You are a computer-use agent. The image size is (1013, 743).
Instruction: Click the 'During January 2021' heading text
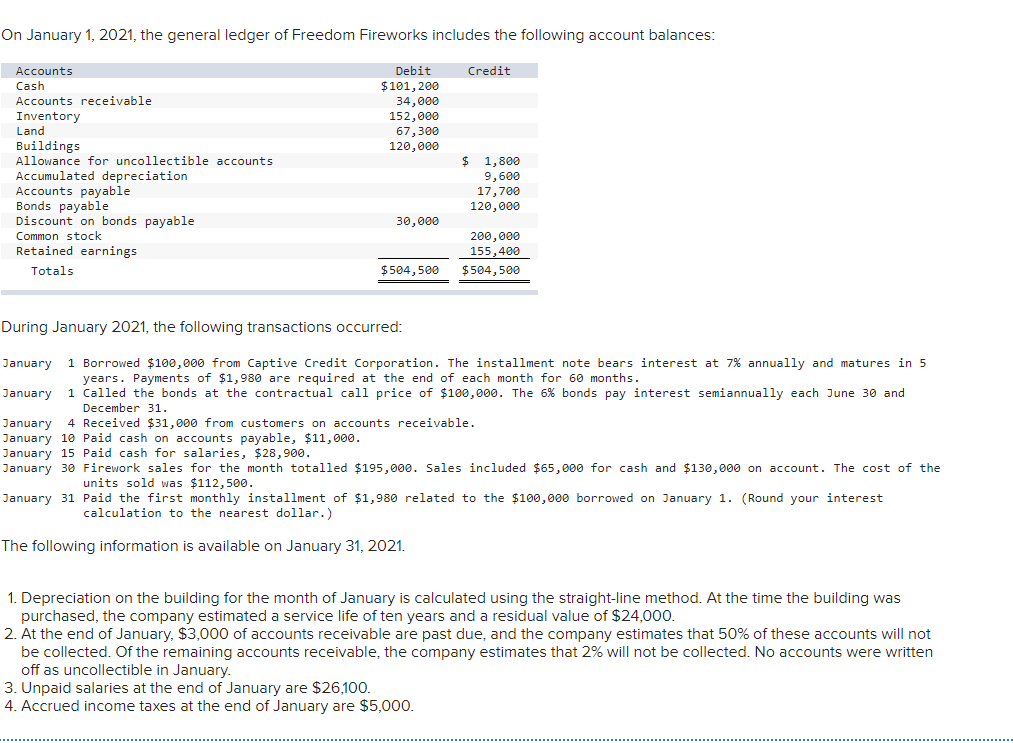[202, 327]
